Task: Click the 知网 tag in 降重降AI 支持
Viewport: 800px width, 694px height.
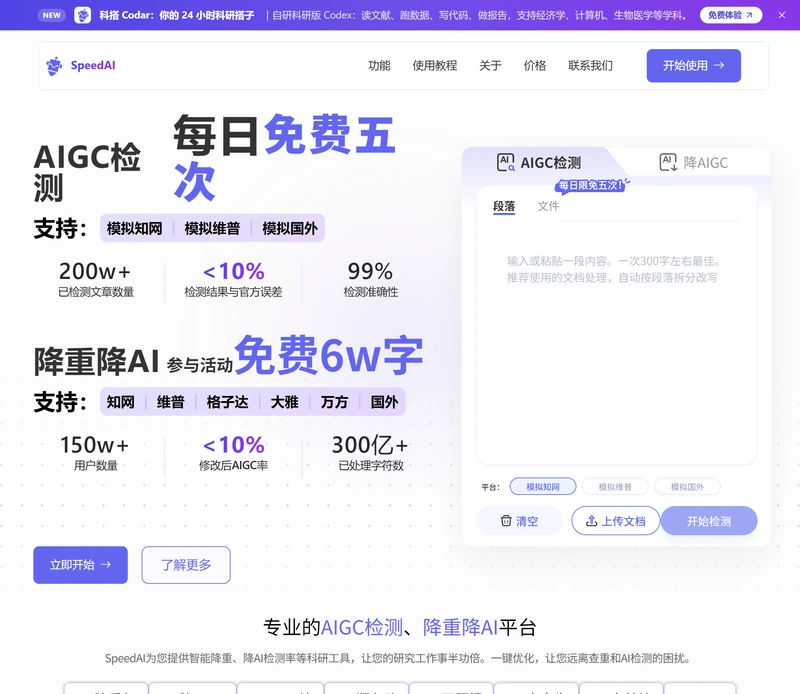Action: coord(120,402)
